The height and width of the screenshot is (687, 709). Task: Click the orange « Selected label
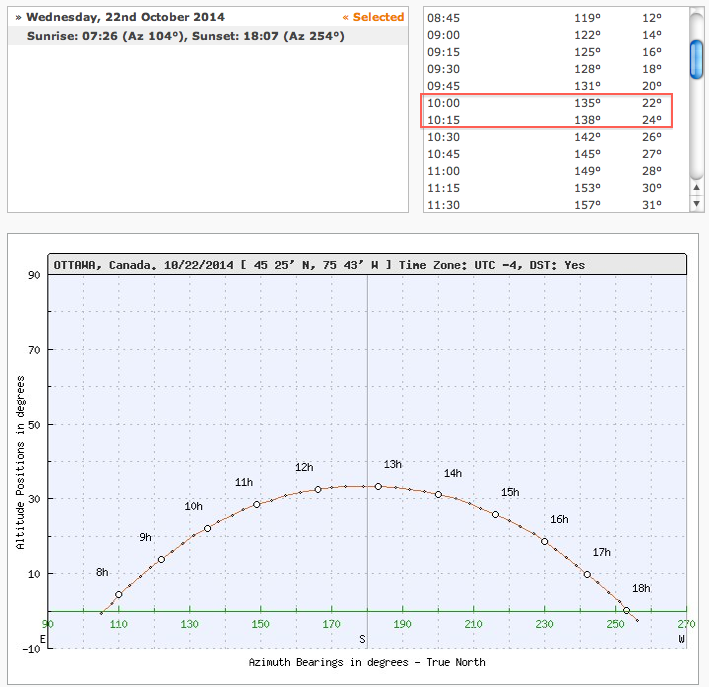(373, 17)
